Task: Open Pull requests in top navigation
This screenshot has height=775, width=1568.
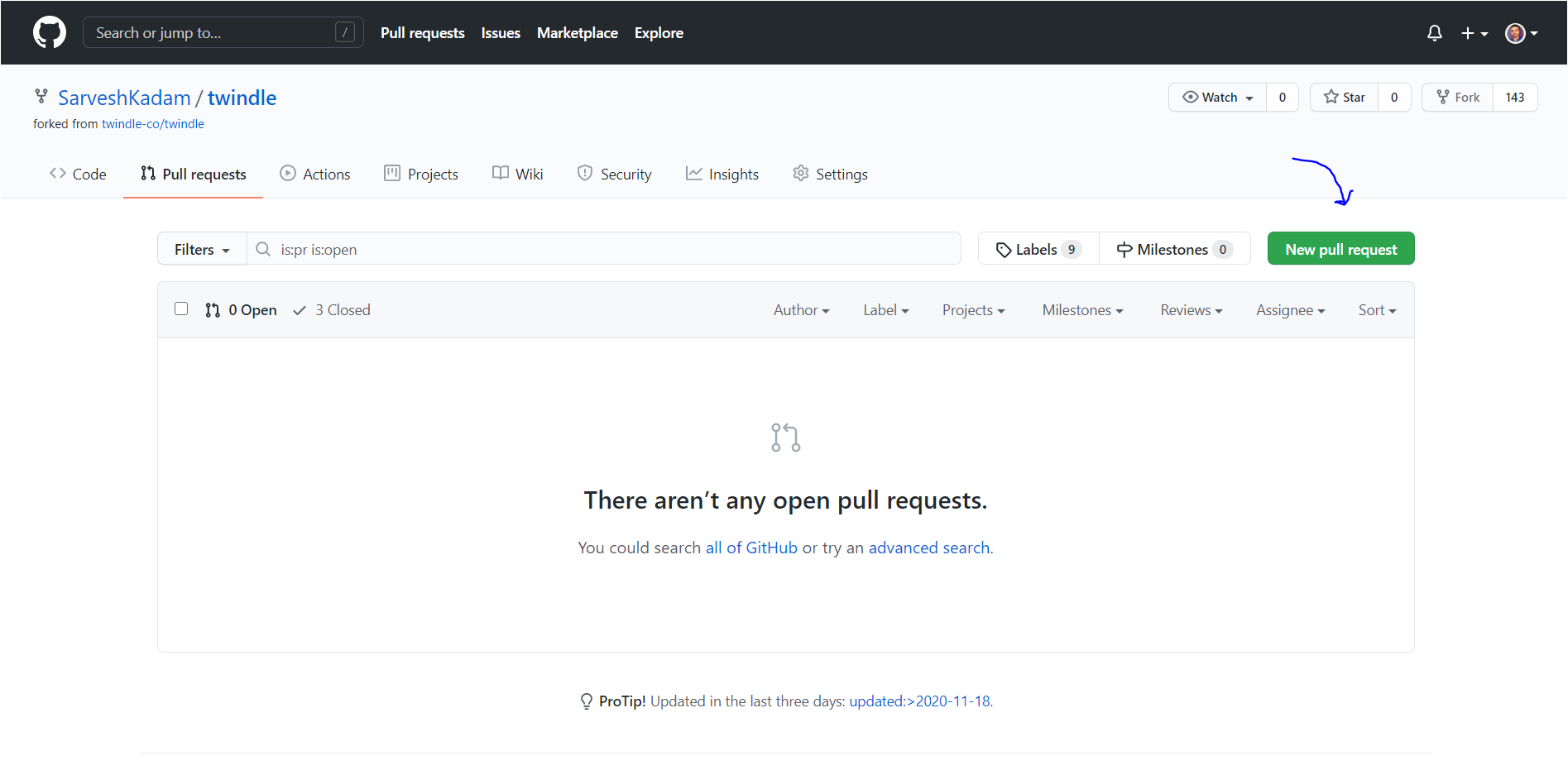Action: [x=423, y=33]
